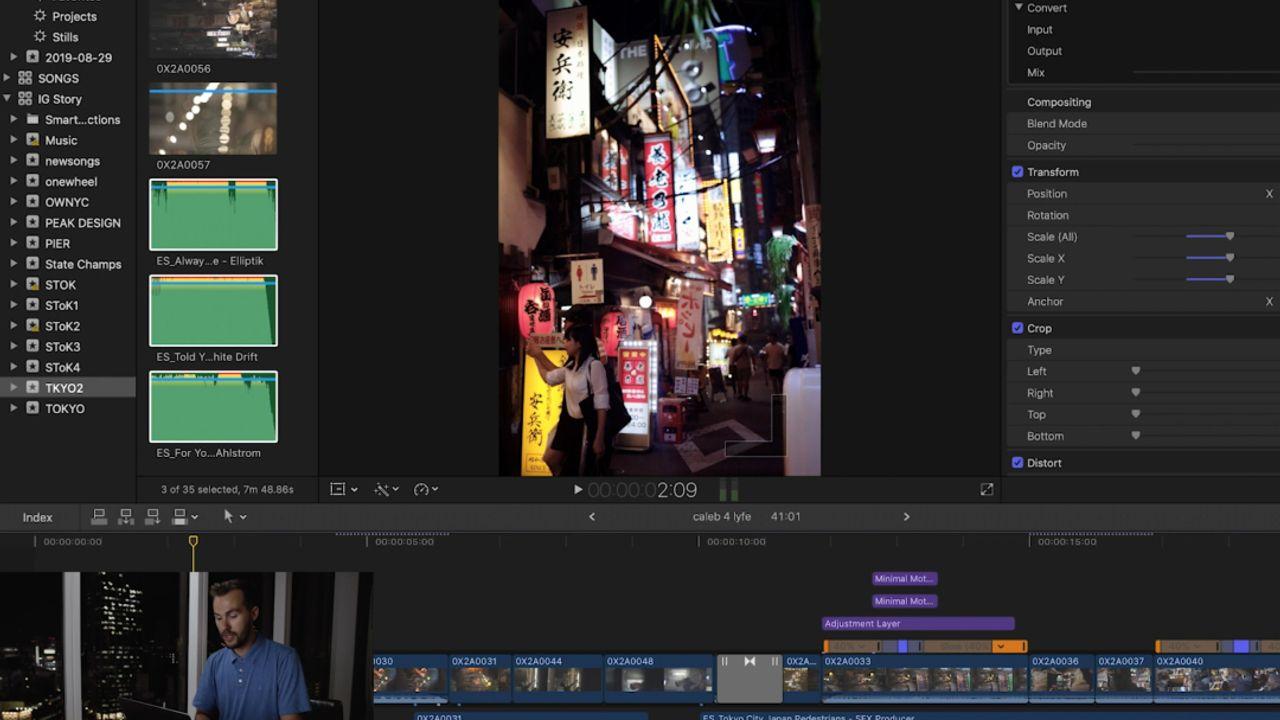Click the caleb 4 lyfe project title
Viewport: 1280px width, 720px height.
click(x=722, y=517)
